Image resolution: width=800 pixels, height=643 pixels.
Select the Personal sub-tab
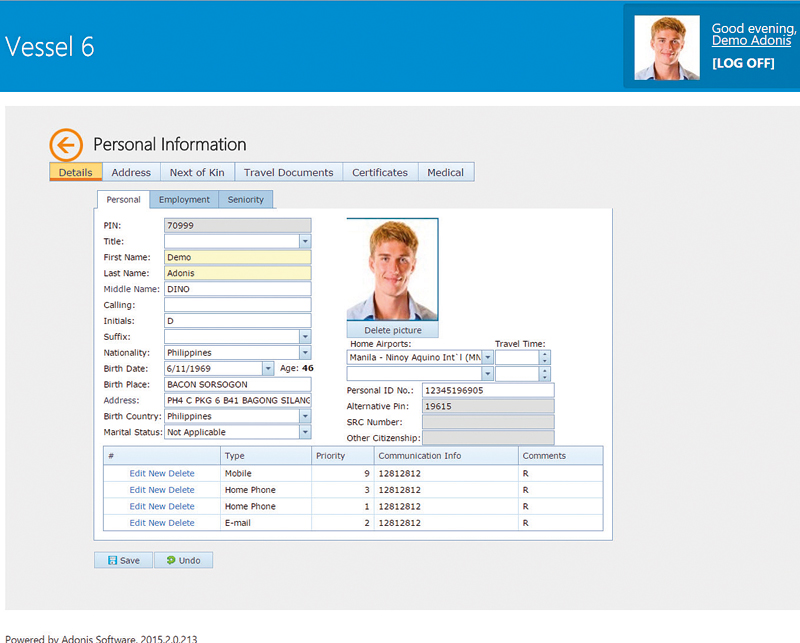123,200
